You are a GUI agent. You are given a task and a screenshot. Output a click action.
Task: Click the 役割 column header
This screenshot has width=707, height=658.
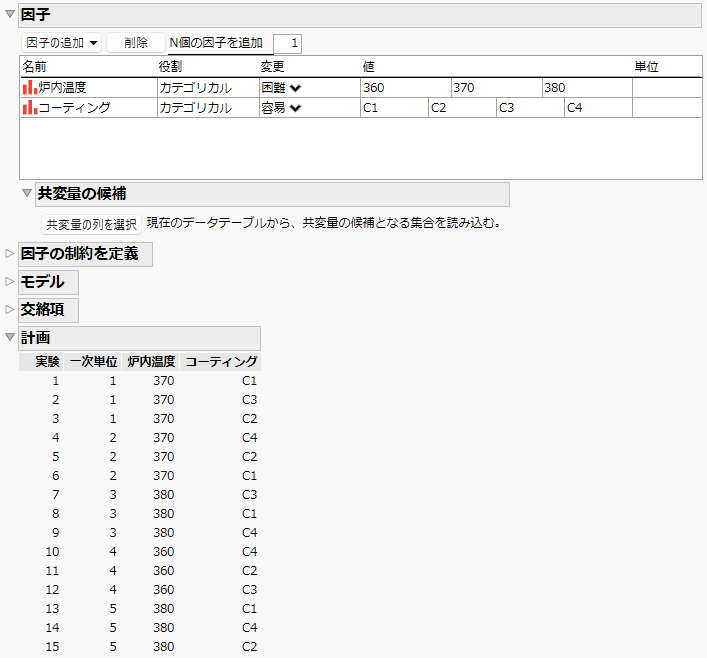170,67
